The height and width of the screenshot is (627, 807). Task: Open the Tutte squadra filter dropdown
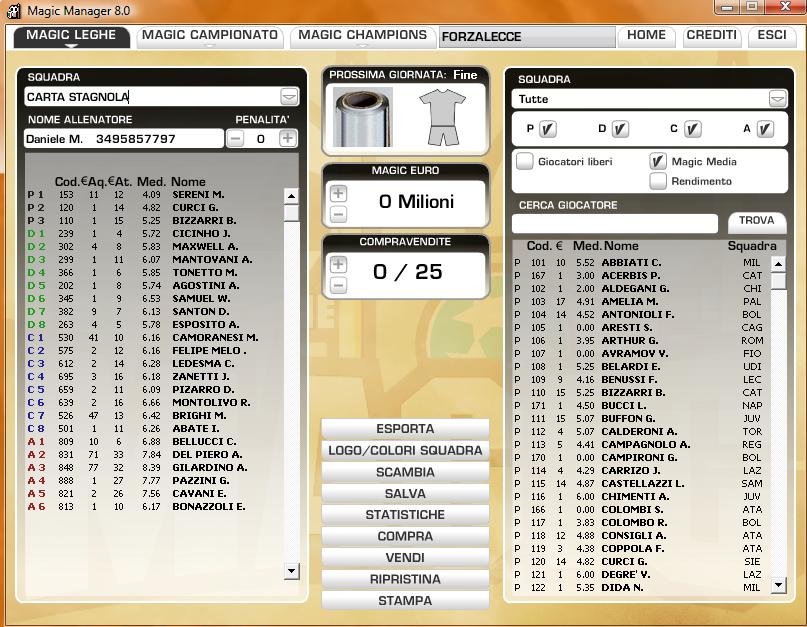(x=778, y=99)
